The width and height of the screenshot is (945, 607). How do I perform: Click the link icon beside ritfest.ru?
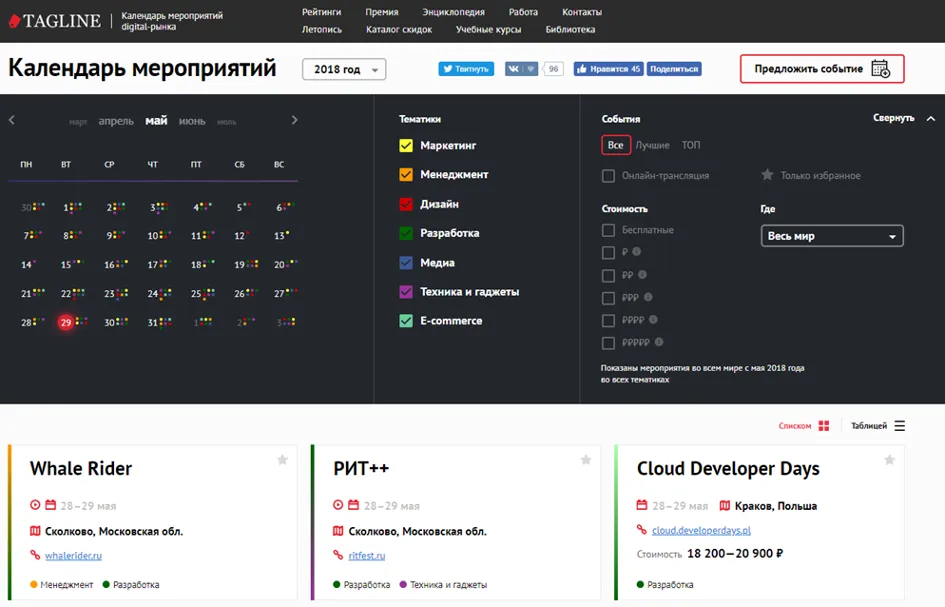(x=338, y=555)
